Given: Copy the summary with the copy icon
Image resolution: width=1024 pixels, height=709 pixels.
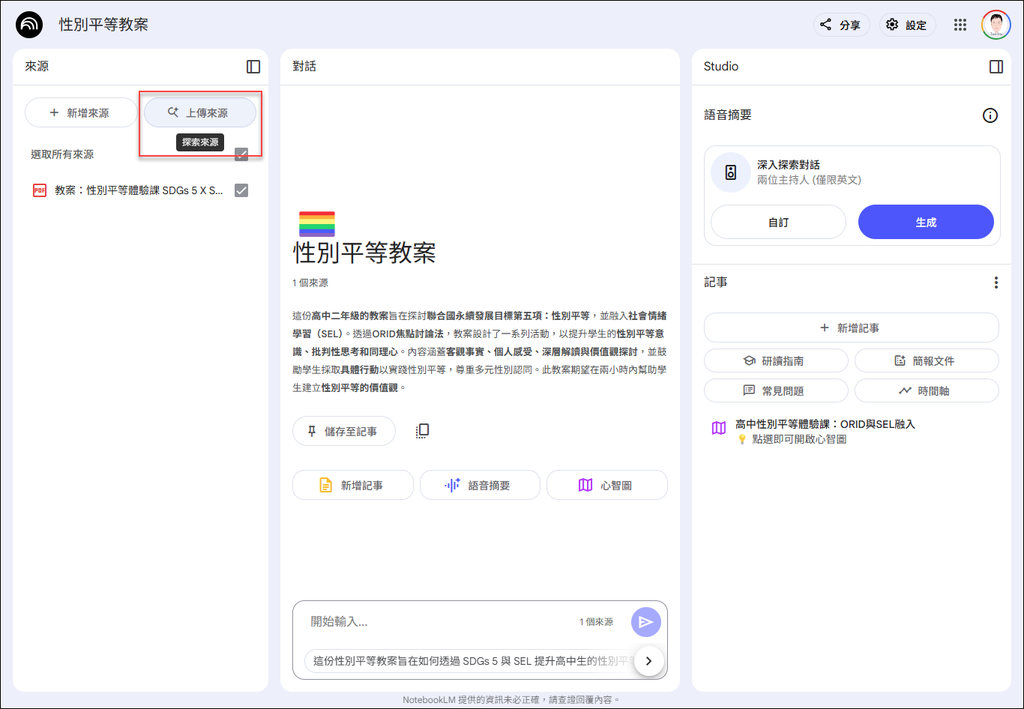Looking at the screenshot, I should point(423,431).
